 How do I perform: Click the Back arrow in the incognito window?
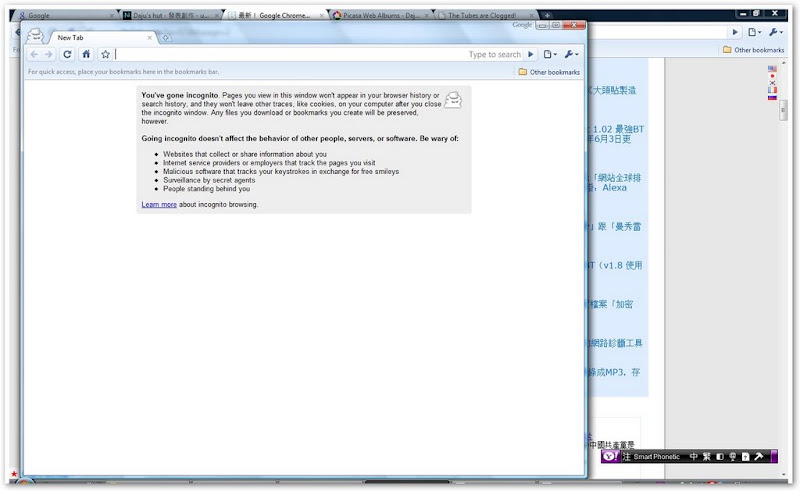tap(34, 54)
